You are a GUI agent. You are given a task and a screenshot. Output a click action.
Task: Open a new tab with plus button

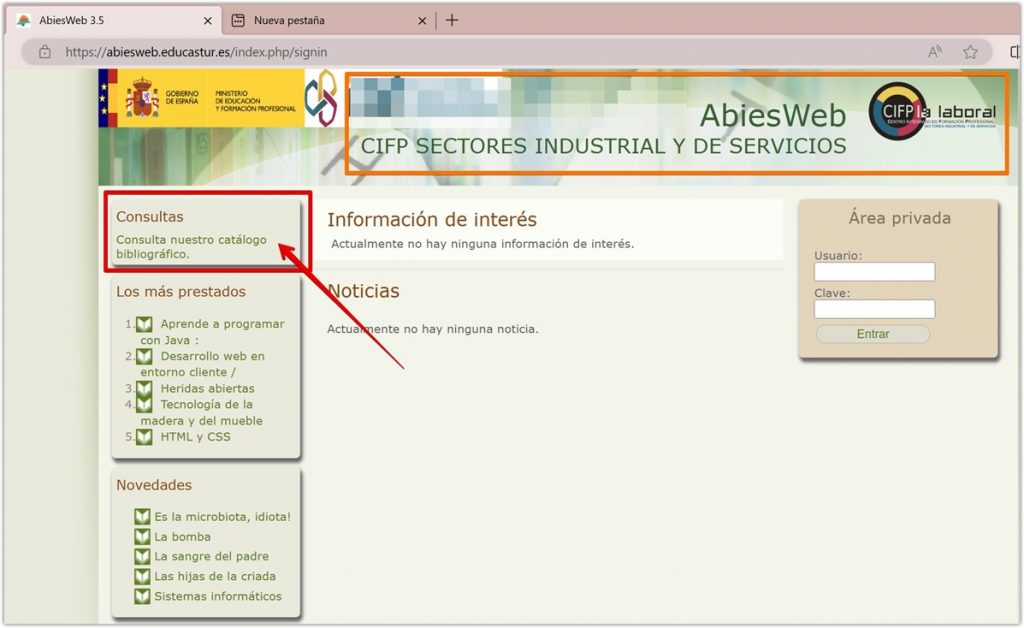click(452, 20)
